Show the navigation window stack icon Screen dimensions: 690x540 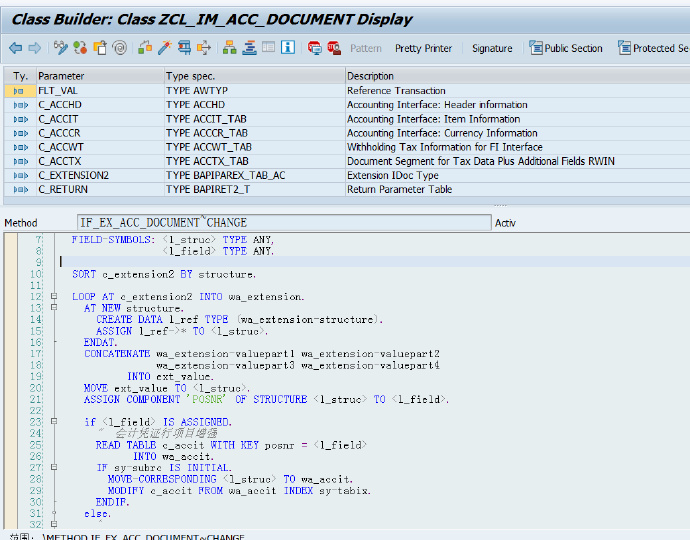(249, 48)
